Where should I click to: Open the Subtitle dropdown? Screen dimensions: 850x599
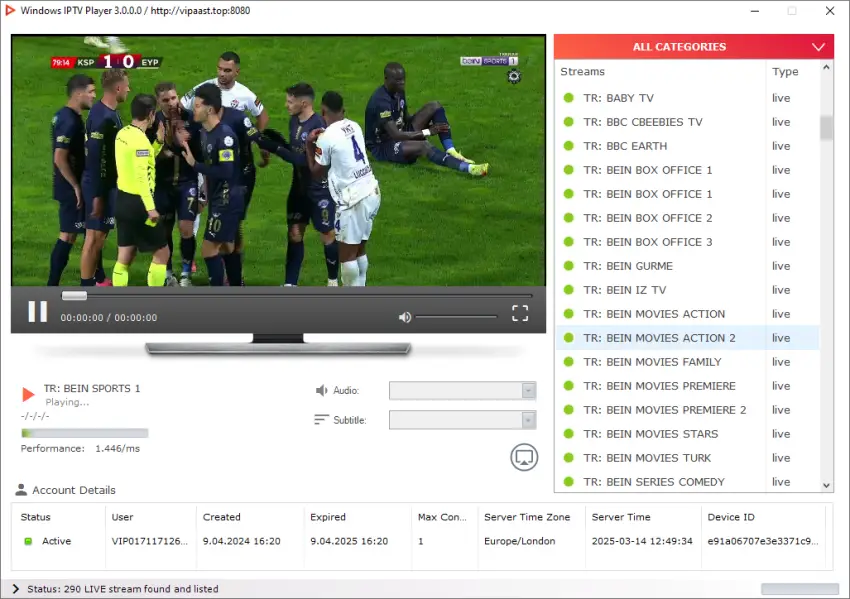pos(462,420)
